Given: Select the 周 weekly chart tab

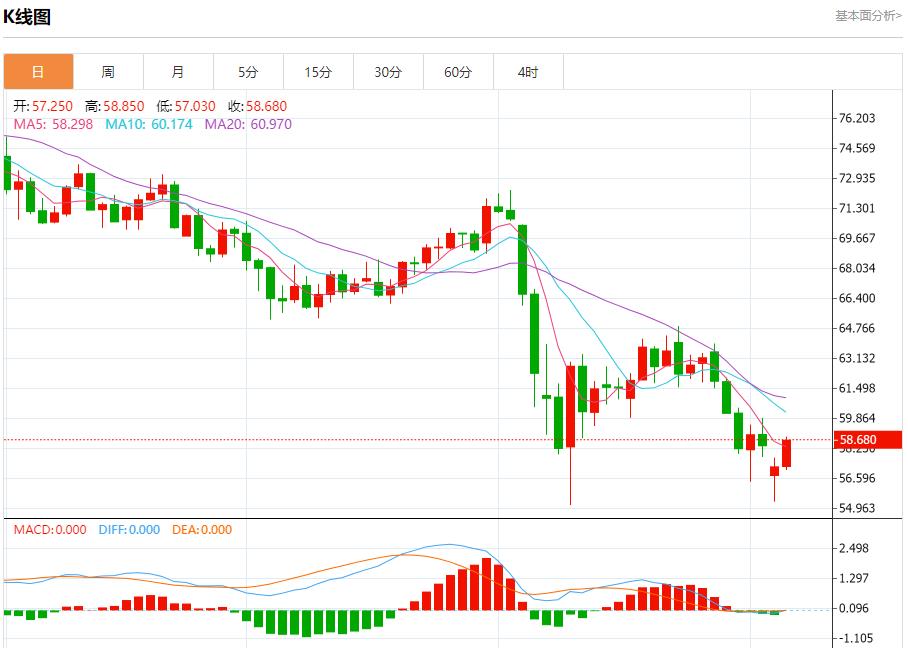Looking at the screenshot, I should pyautogui.click(x=108, y=72).
